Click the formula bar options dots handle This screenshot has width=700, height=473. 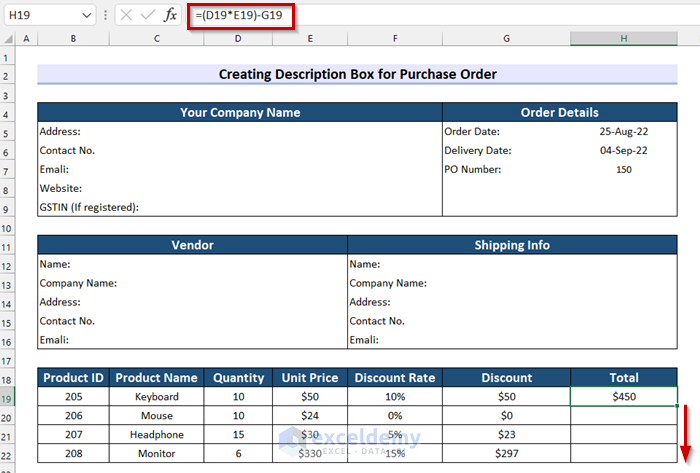[105, 15]
